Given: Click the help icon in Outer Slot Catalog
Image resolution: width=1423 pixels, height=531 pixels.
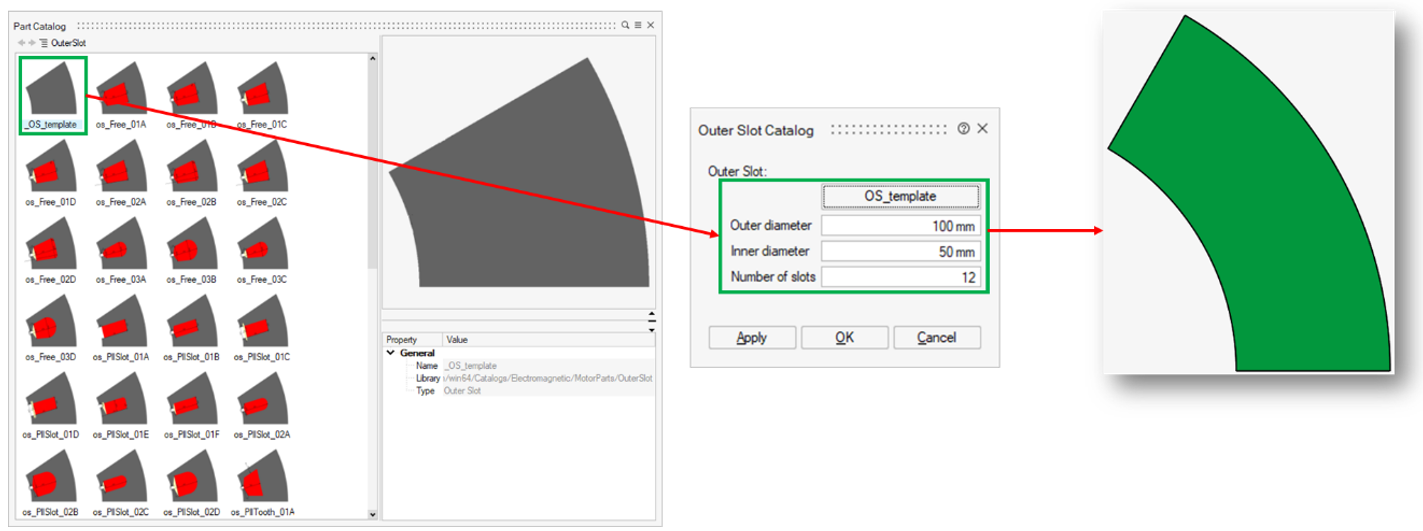Looking at the screenshot, I should coord(964,129).
